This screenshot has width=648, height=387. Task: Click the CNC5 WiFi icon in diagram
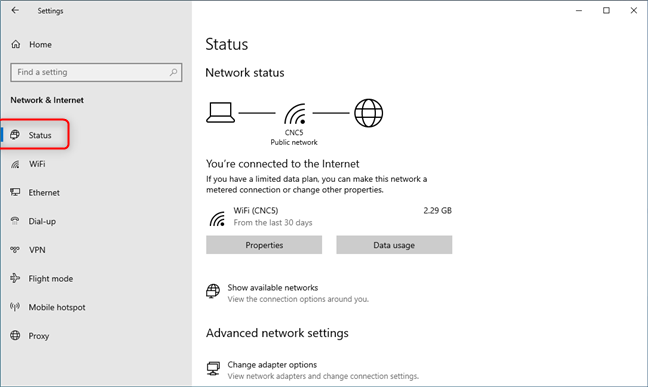(295, 114)
